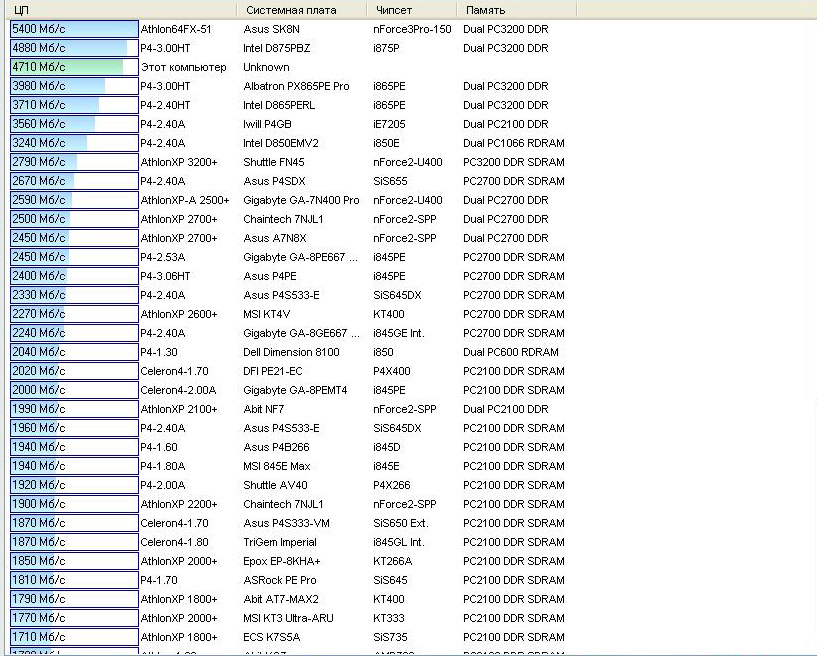Select the Shuttle AV40 board cell
The width and height of the screenshot is (817, 656).
[x=275, y=485]
